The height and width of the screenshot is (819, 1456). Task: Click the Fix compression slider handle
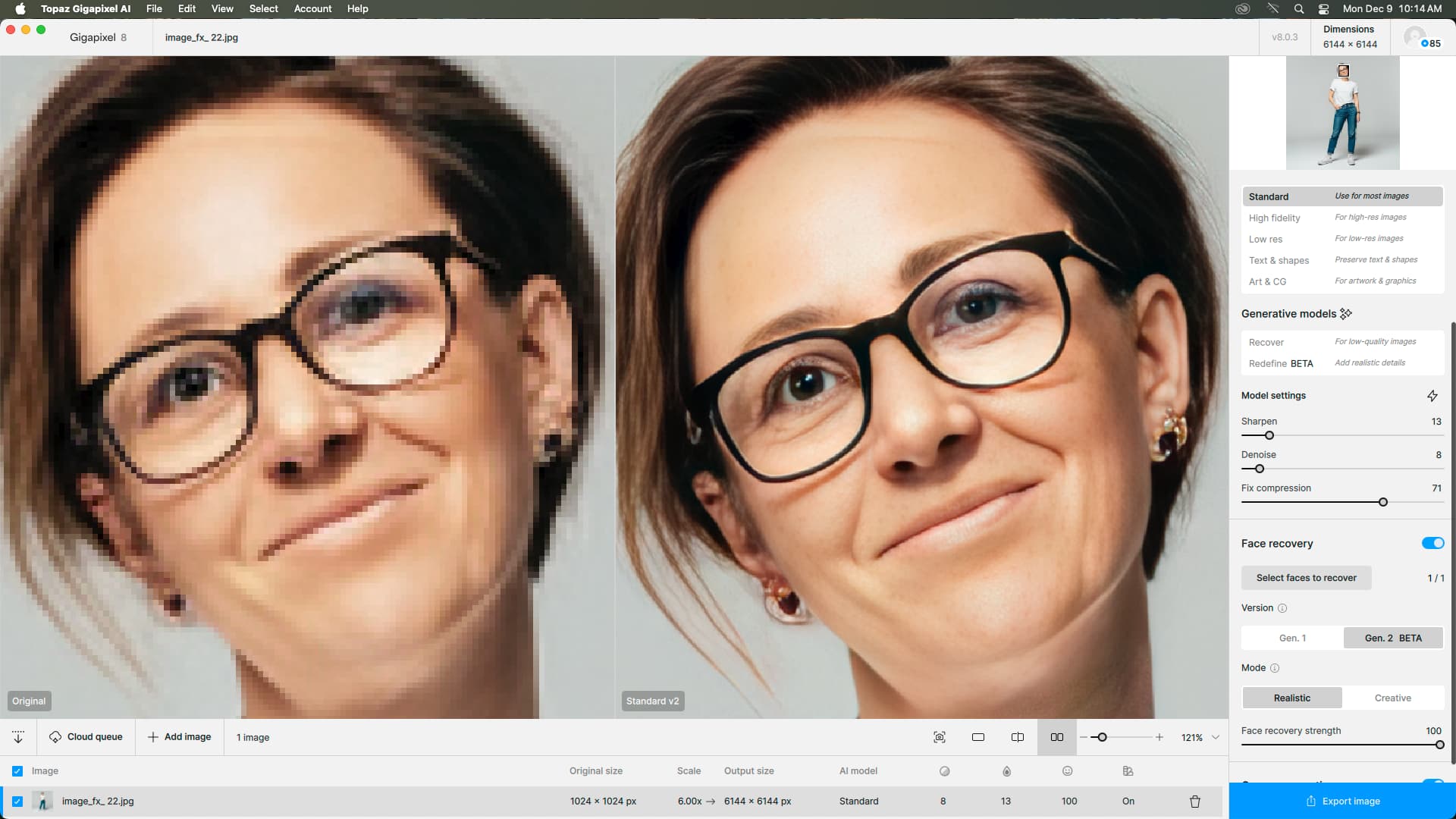(x=1383, y=502)
